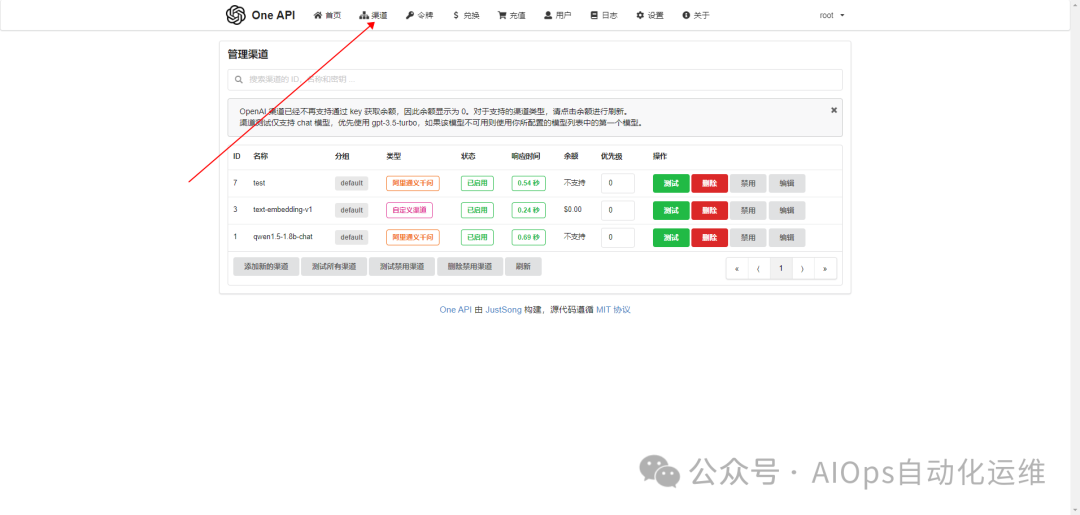1080x515 pixels.
Task: Open the 设置 settings page
Action: pos(650,15)
